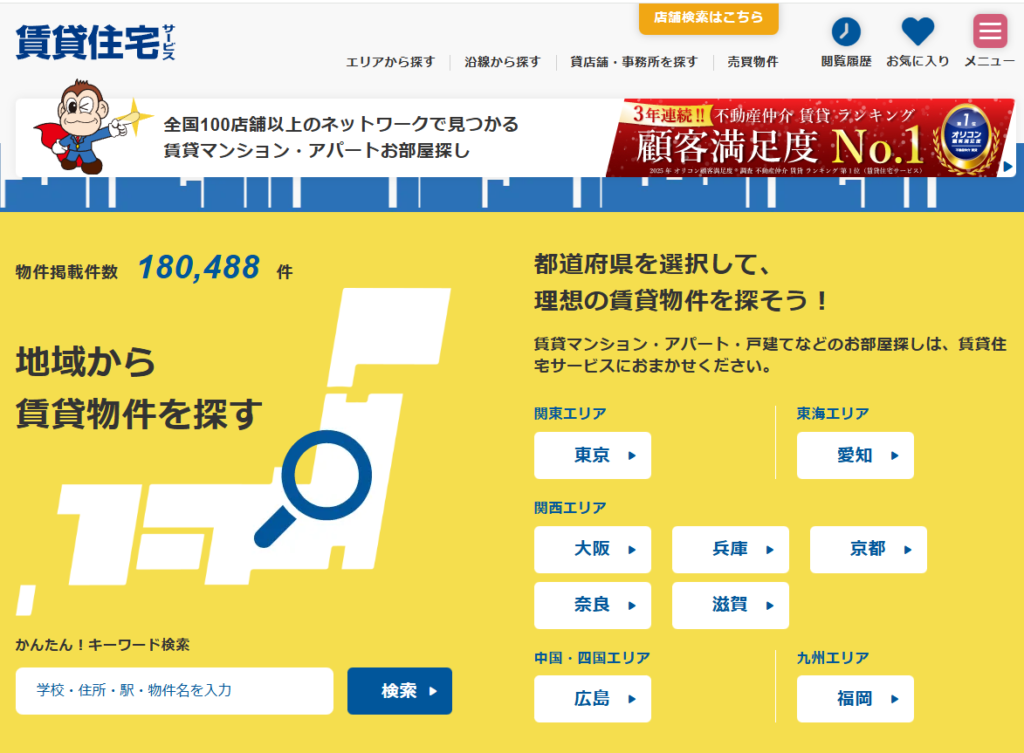Click the keyword search input field

[174, 691]
